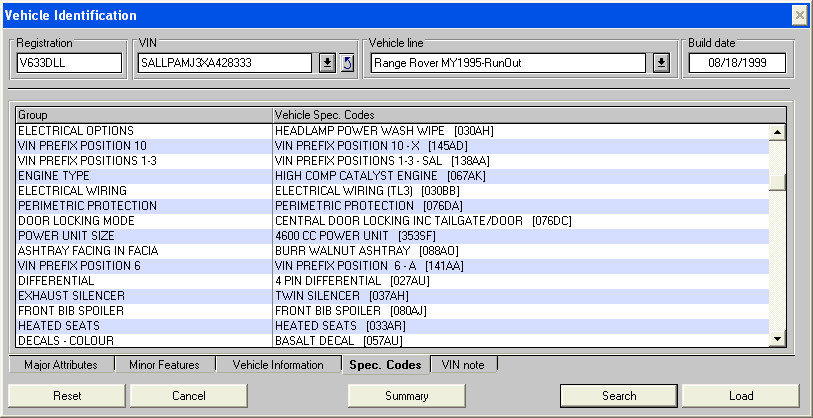Expand the Vehicle line dropdown
Image resolution: width=813 pixels, height=418 pixels.
661,63
